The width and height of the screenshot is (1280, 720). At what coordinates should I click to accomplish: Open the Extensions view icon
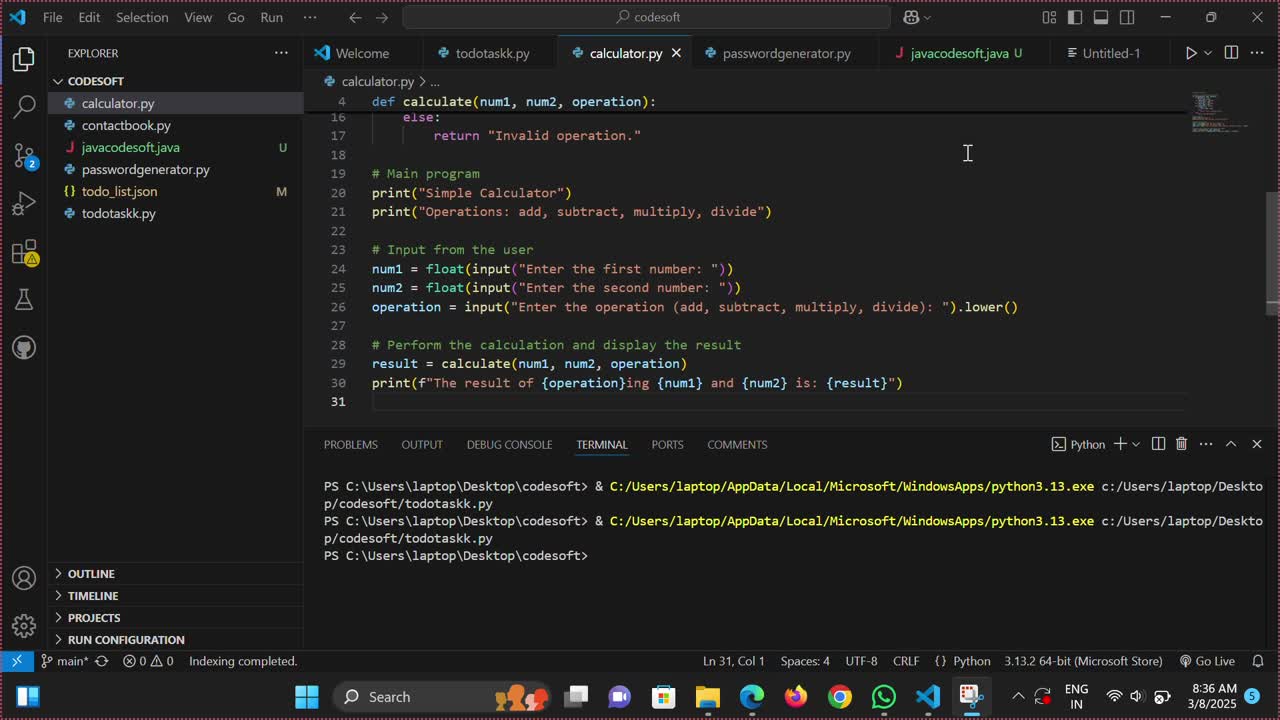pos(24,251)
